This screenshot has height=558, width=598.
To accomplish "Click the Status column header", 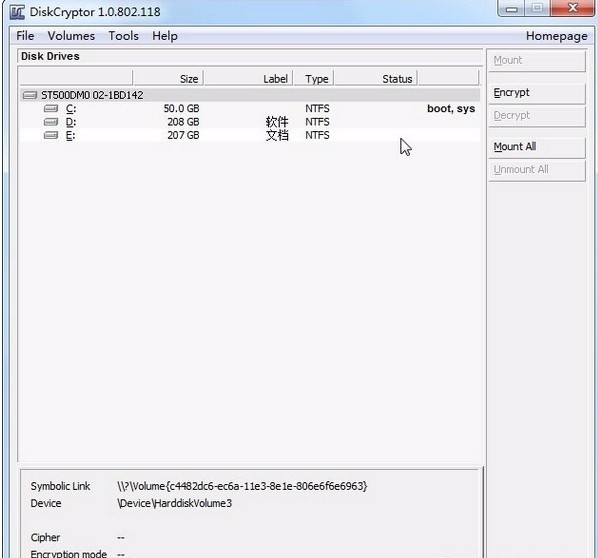I will tap(376, 79).
